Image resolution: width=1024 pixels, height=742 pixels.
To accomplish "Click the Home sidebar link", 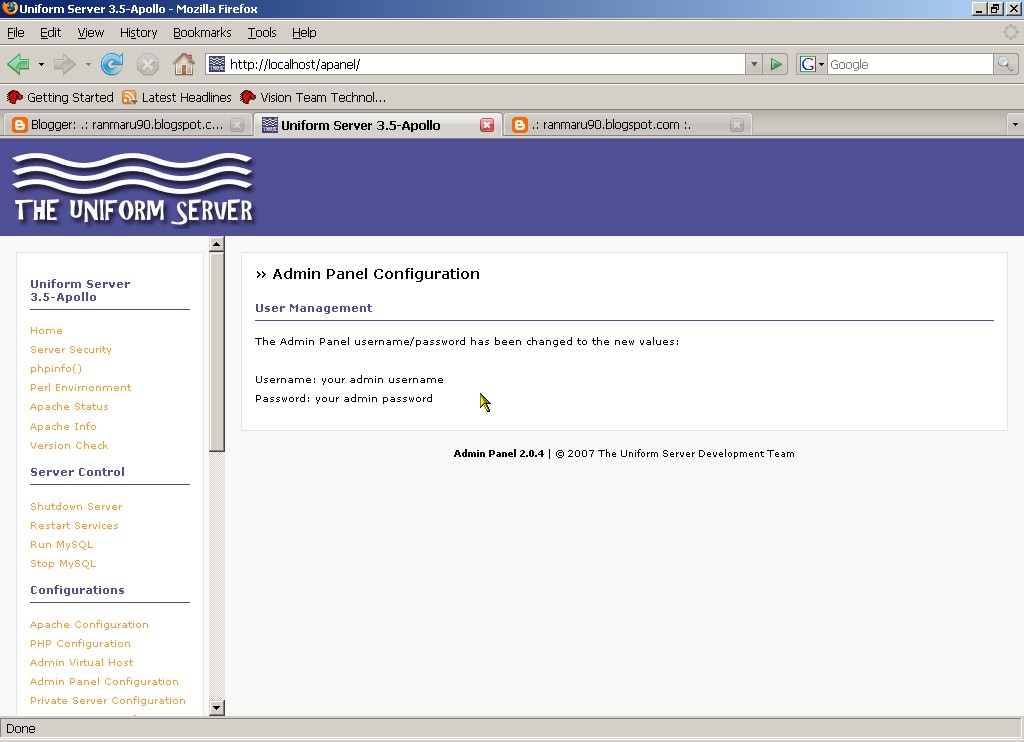I will 46,331.
